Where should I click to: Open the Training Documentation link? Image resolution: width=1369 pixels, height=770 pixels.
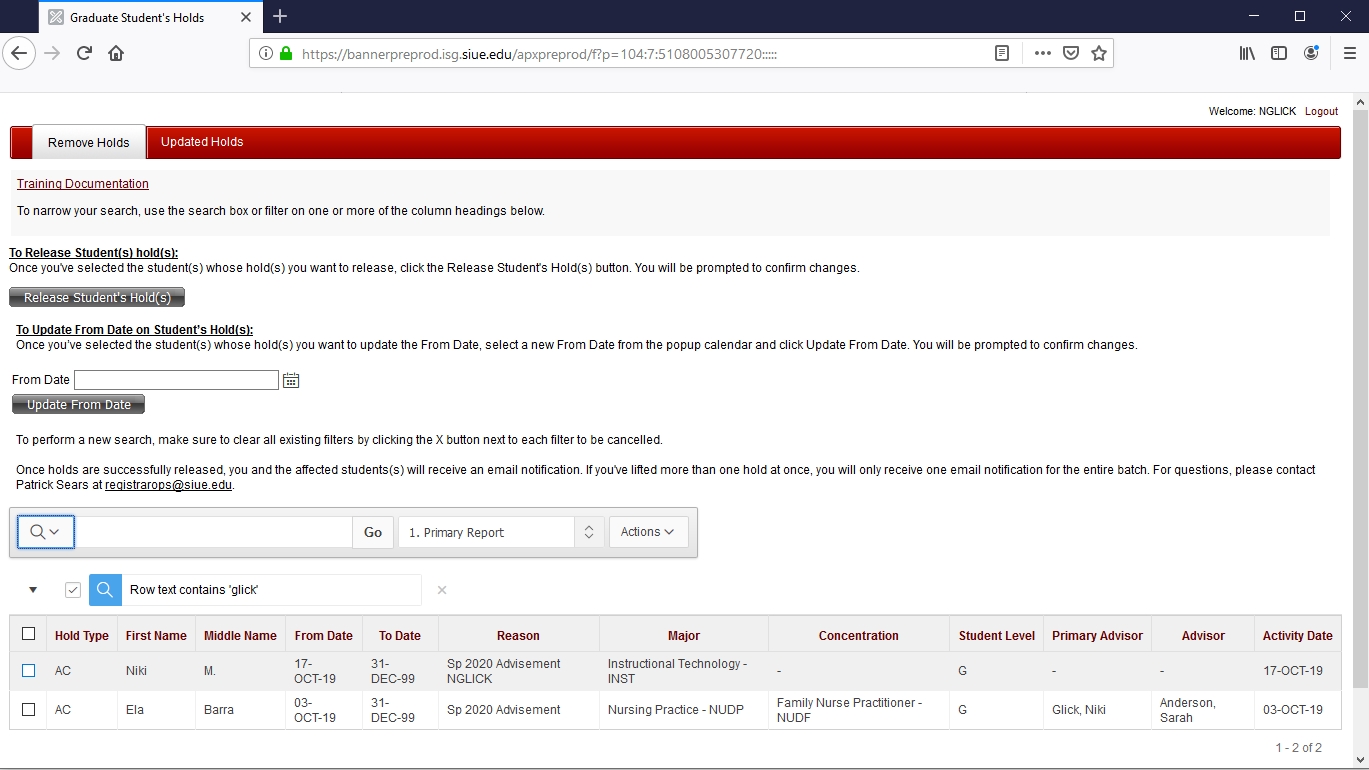point(83,184)
